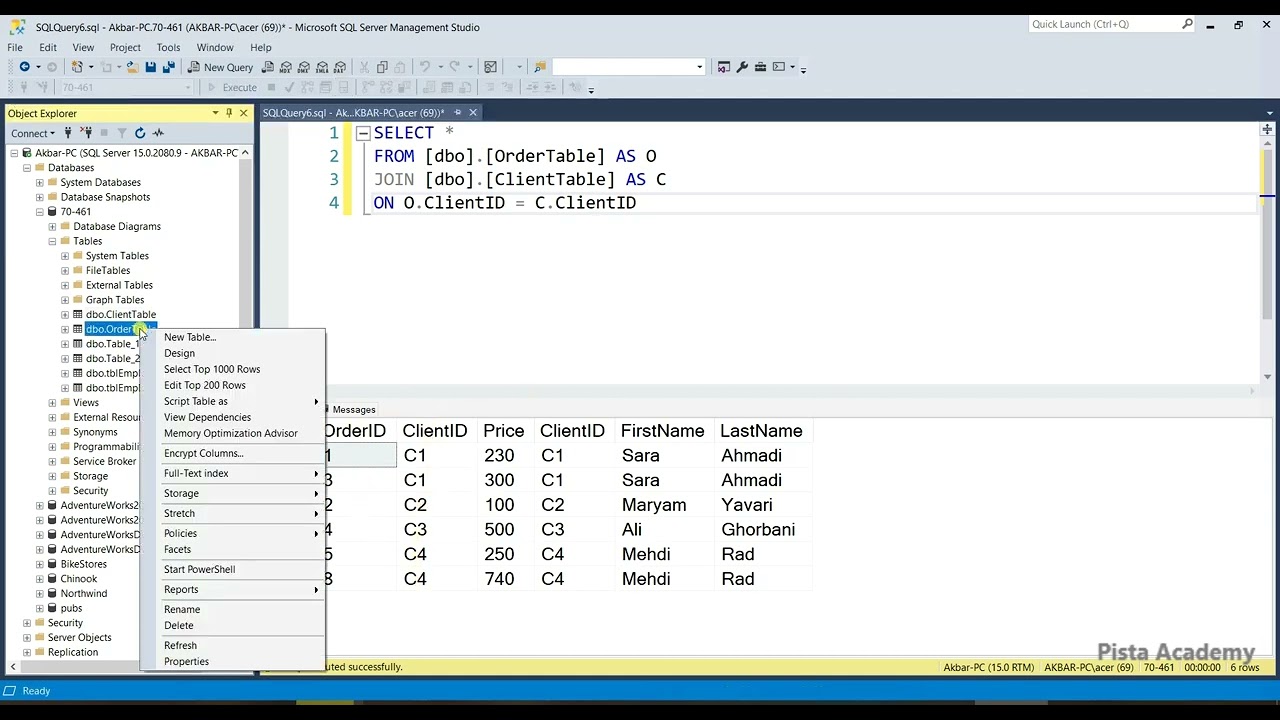This screenshot has height=720, width=1280.
Task: Switch to the Messages results tab
Action: point(354,409)
